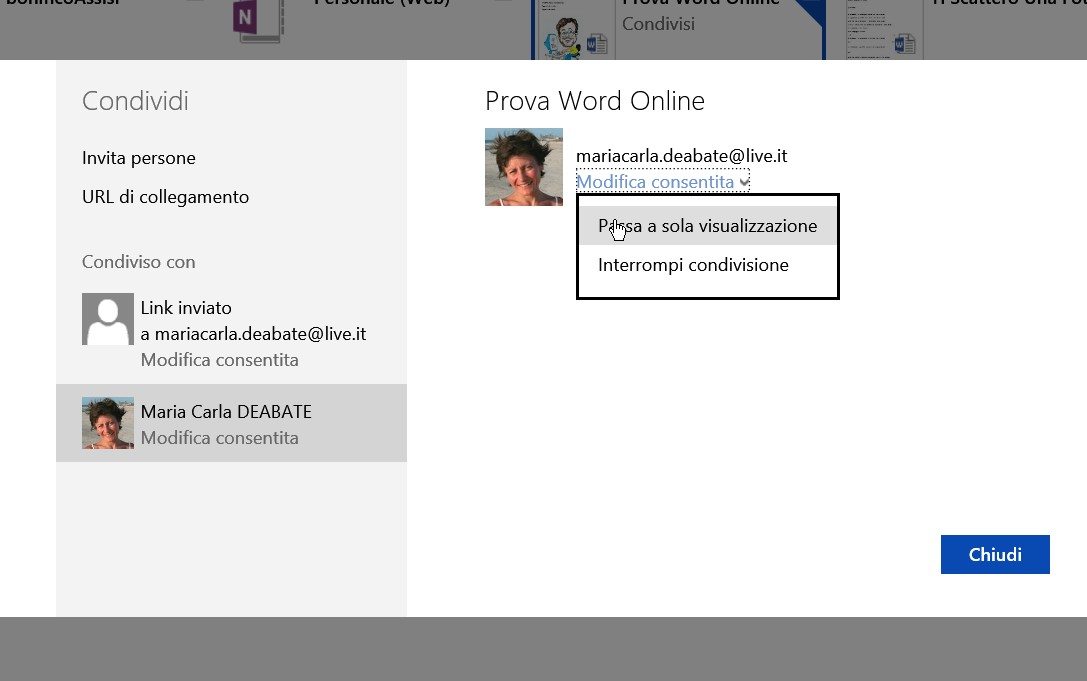Click the Condiviso con section label
The height and width of the screenshot is (681, 1087).
tap(138, 262)
